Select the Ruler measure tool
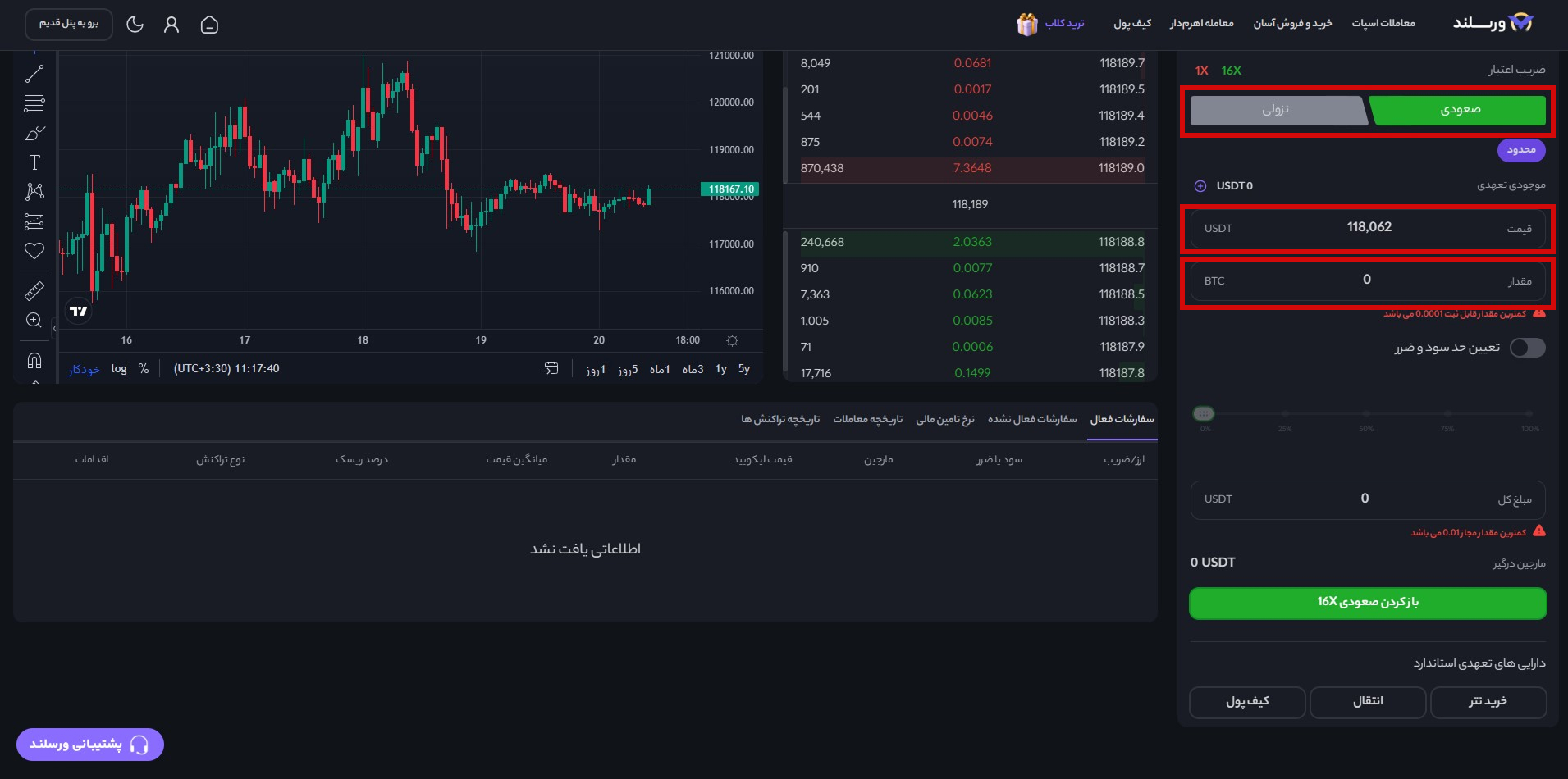 [x=34, y=291]
